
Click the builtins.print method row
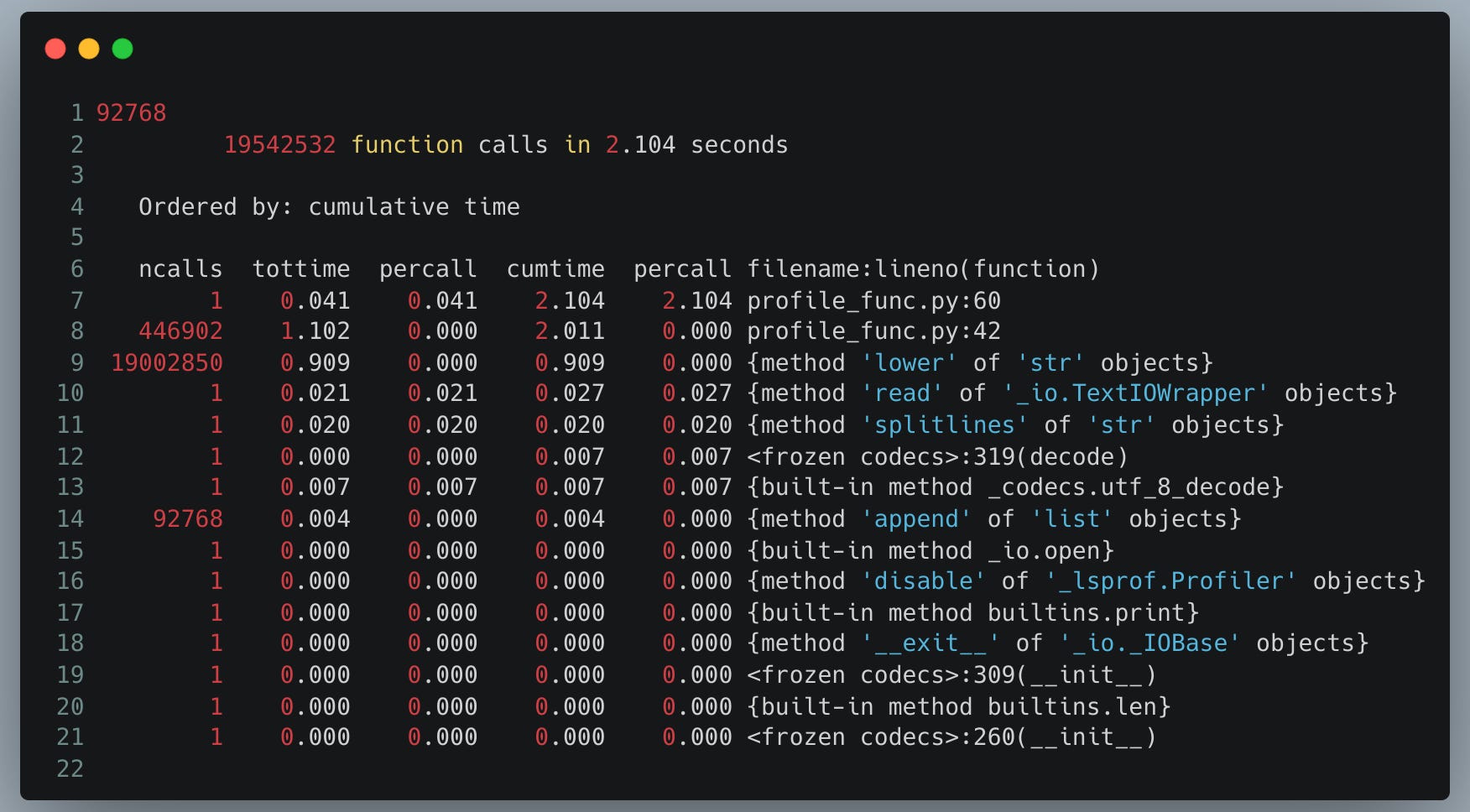click(972, 612)
